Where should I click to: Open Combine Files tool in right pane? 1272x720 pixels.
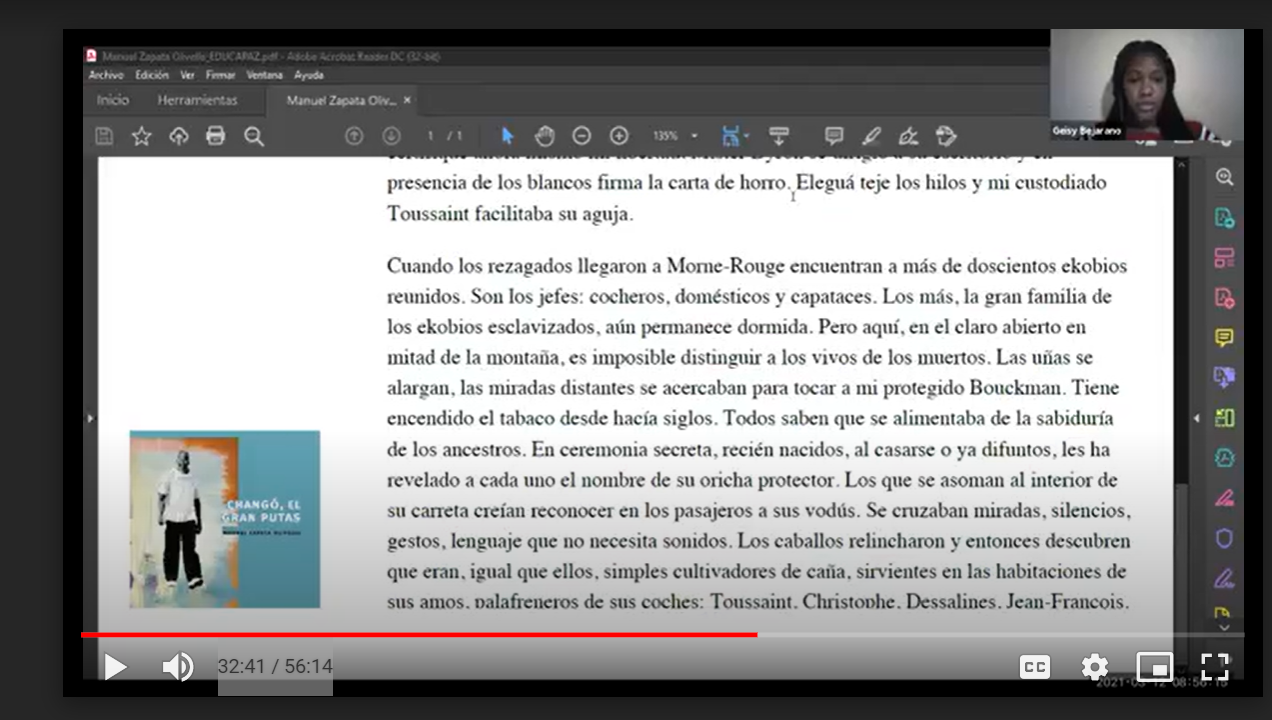(1224, 377)
